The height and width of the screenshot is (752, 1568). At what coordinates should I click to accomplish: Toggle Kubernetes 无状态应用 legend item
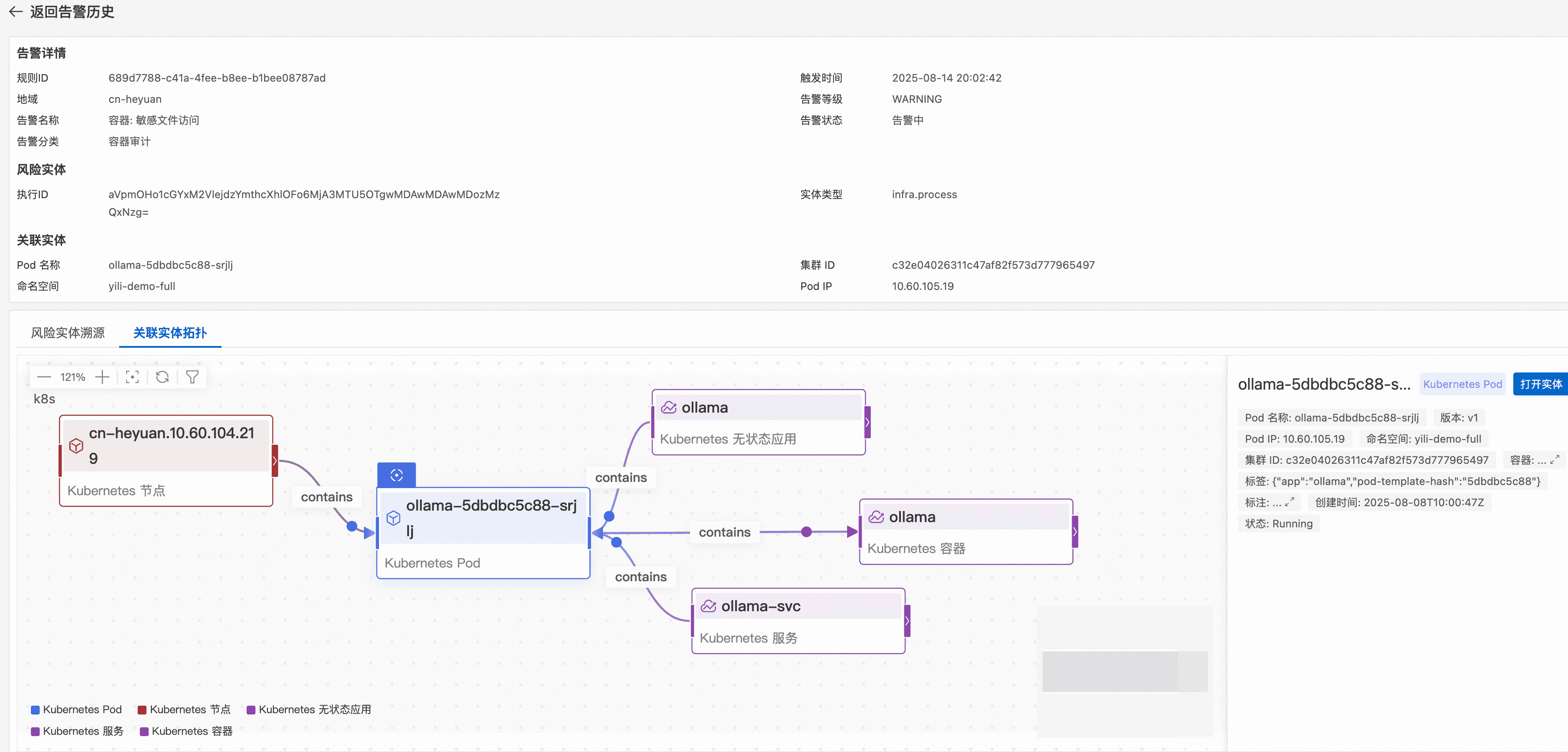point(308,709)
